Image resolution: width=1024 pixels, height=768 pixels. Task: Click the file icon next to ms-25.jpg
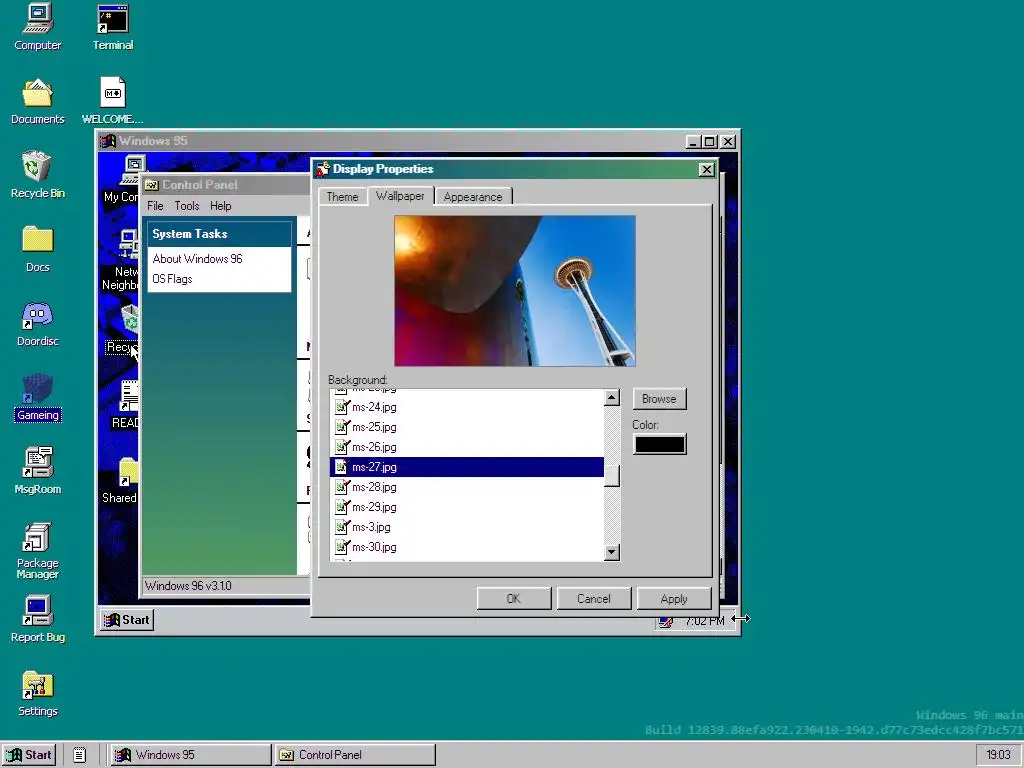[342, 427]
